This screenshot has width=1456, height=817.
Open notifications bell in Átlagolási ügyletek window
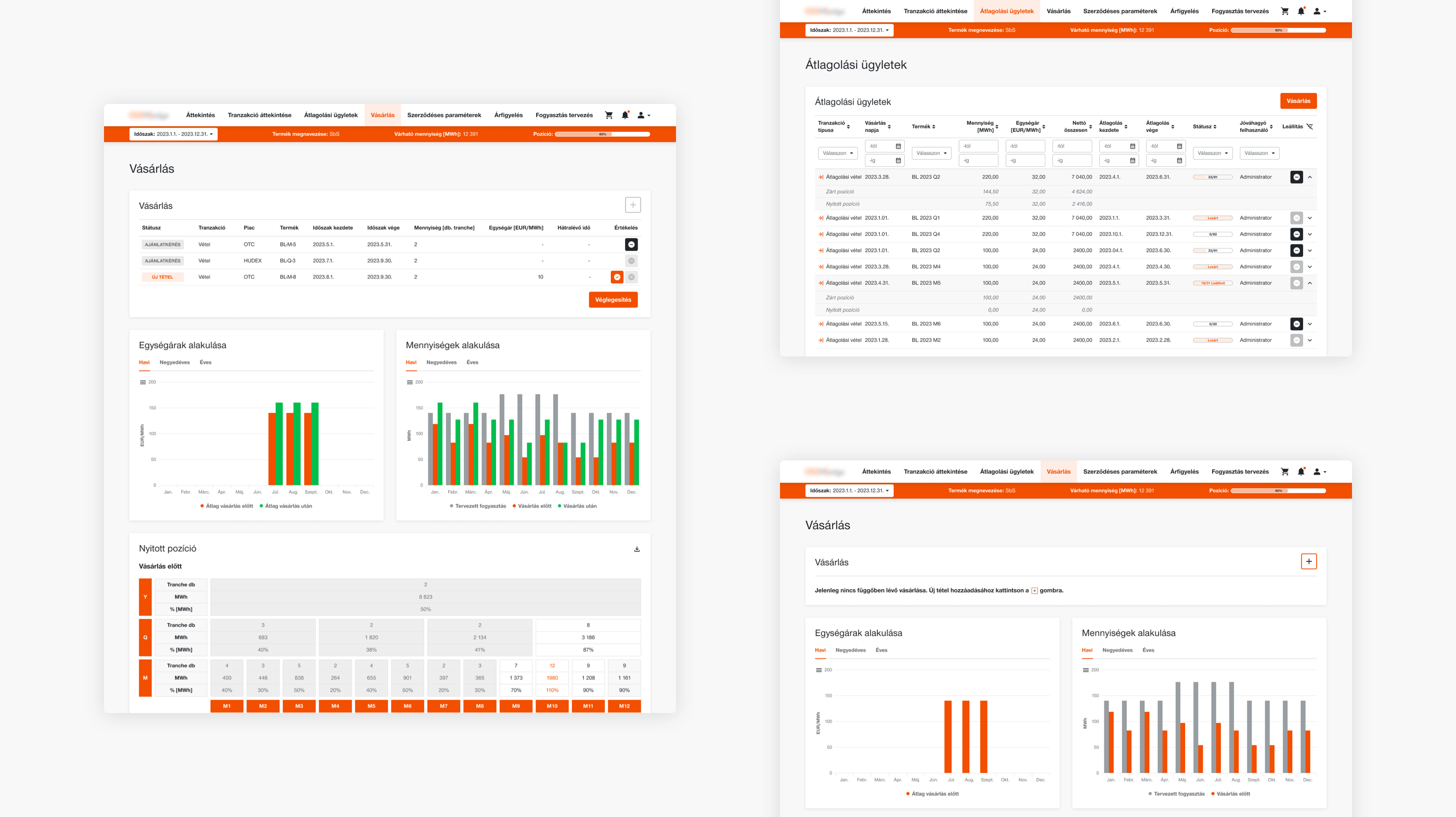click(1301, 11)
